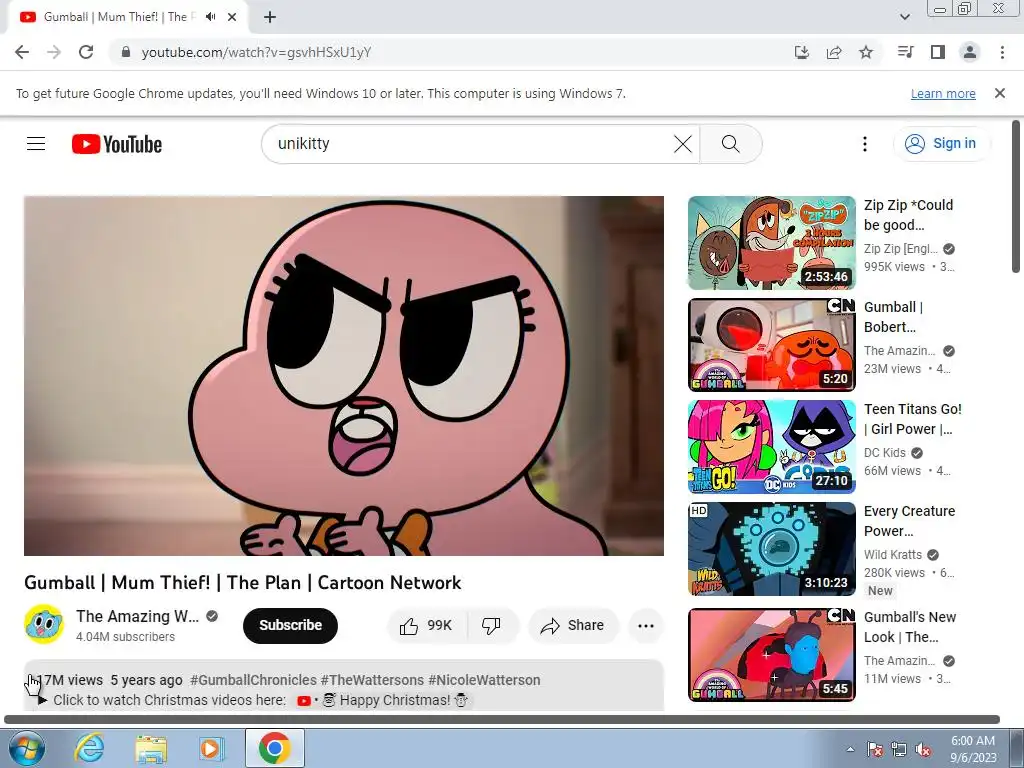Viewport: 1024px width, 768px height.
Task: Show hidden system tray icons
Action: point(850,749)
